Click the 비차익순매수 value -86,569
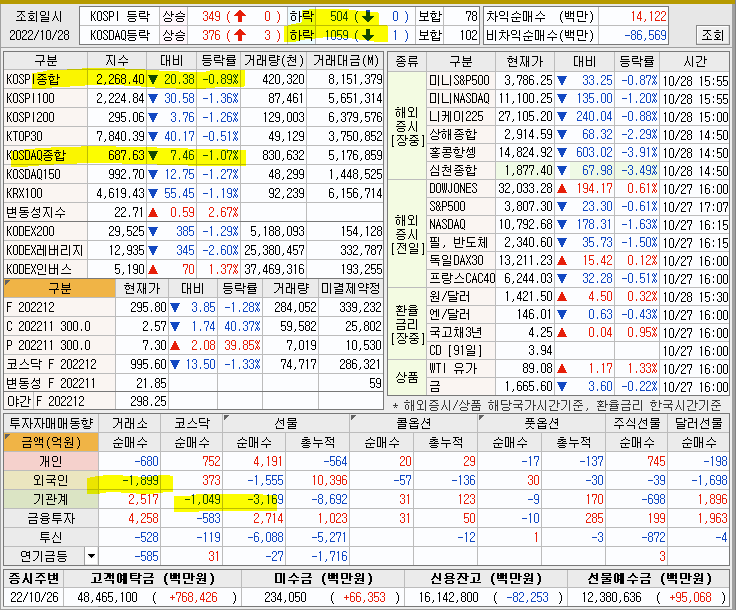 [645, 35]
